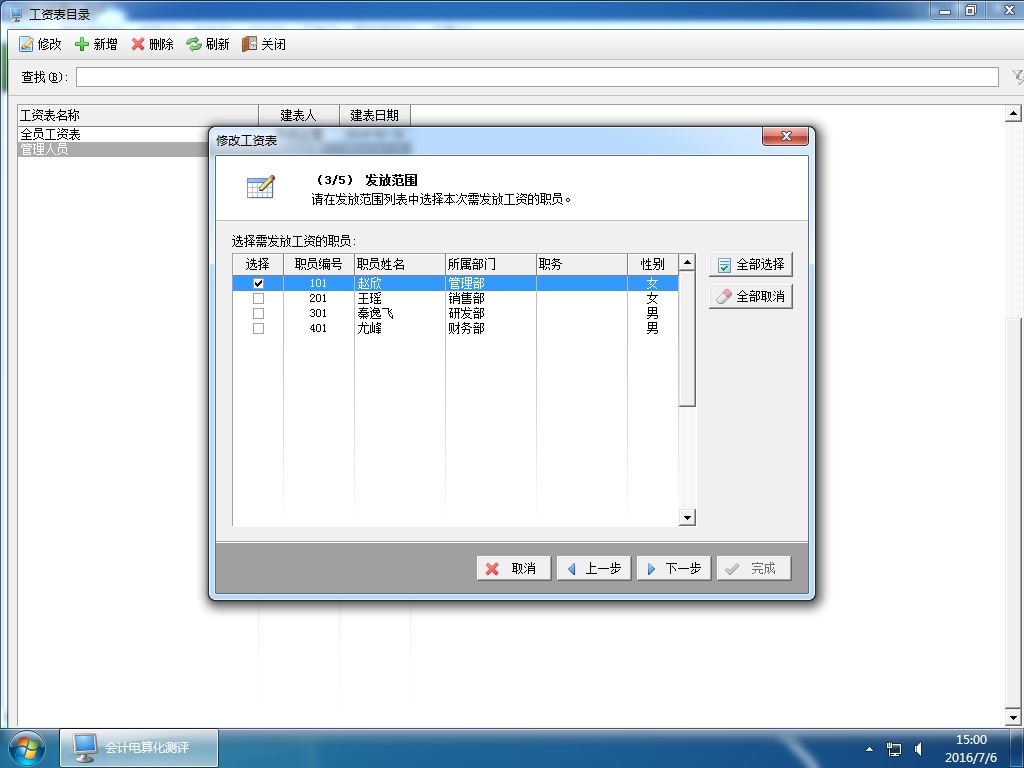Click the Windows Start orb
The width and height of the screenshot is (1024, 768).
click(27, 748)
